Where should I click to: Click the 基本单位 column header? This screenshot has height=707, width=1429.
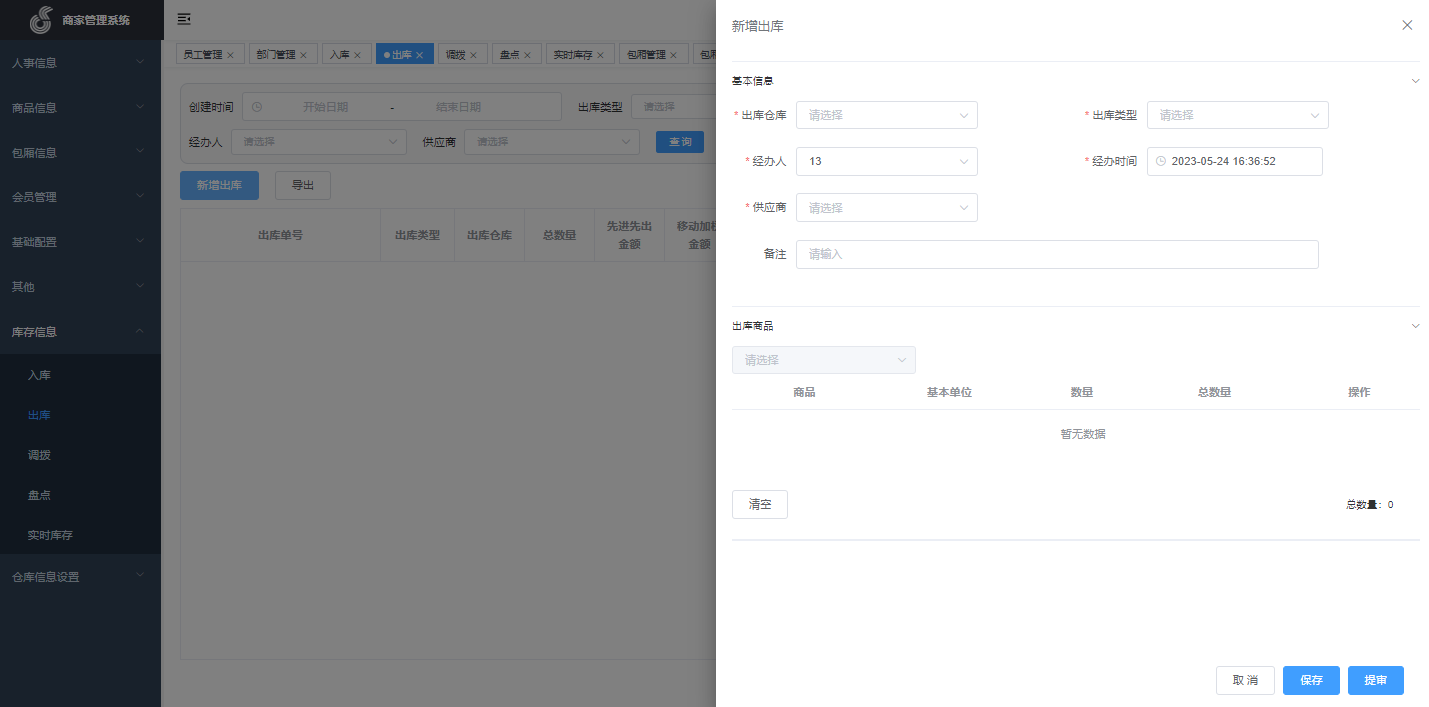coord(949,392)
